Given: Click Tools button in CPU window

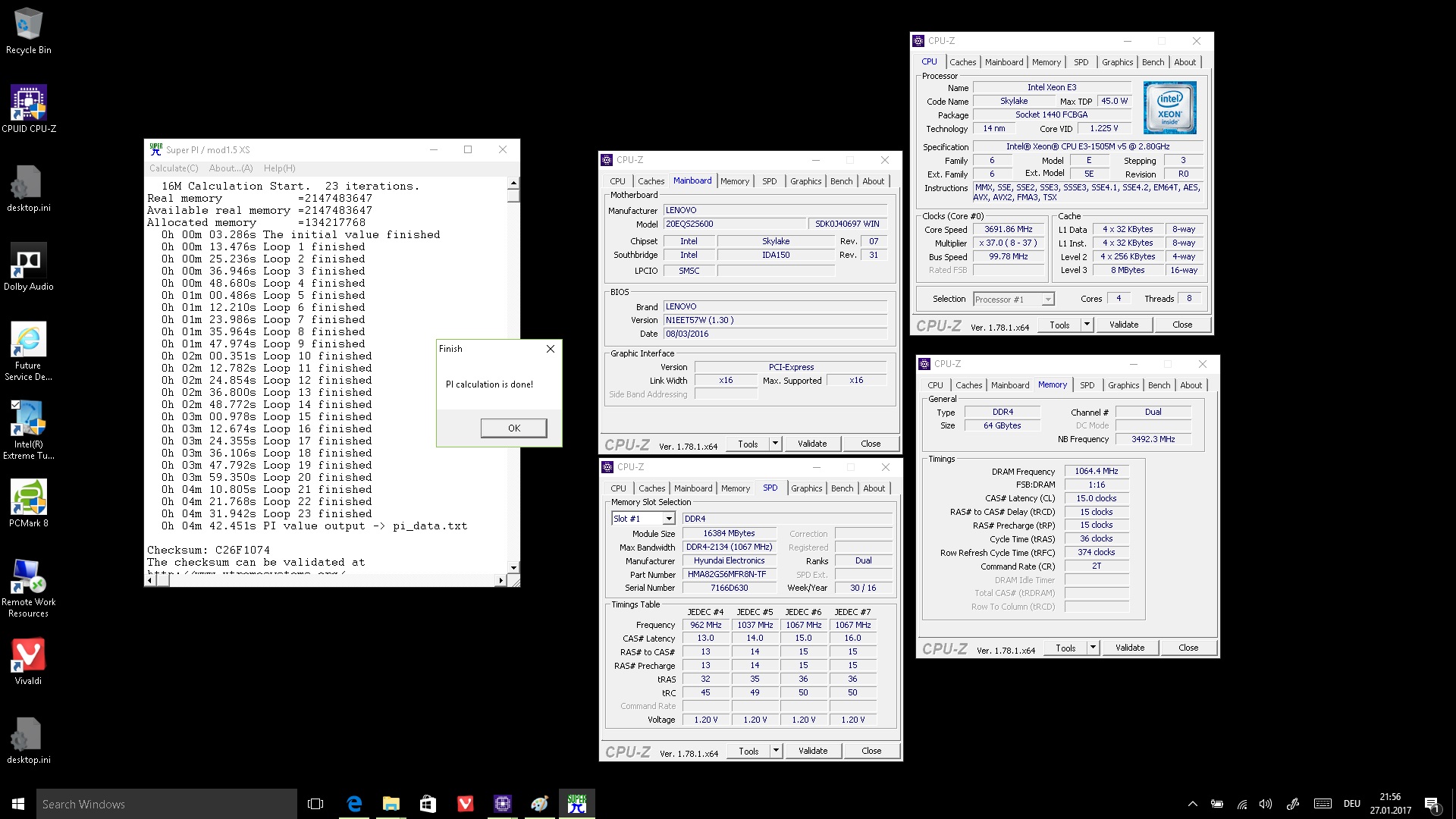Looking at the screenshot, I should [1059, 325].
